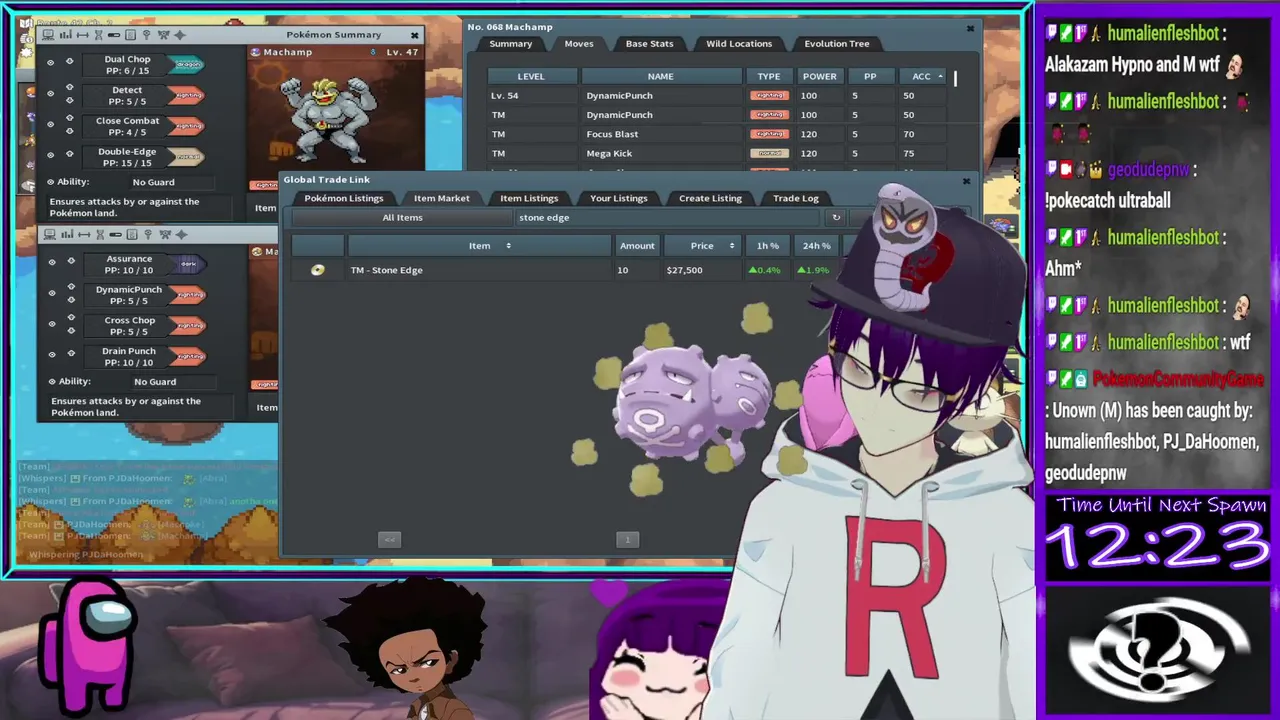Screen dimensions: 1280x720
Task: Click key icon in Assurance summary window toolbar
Action: coord(148,234)
